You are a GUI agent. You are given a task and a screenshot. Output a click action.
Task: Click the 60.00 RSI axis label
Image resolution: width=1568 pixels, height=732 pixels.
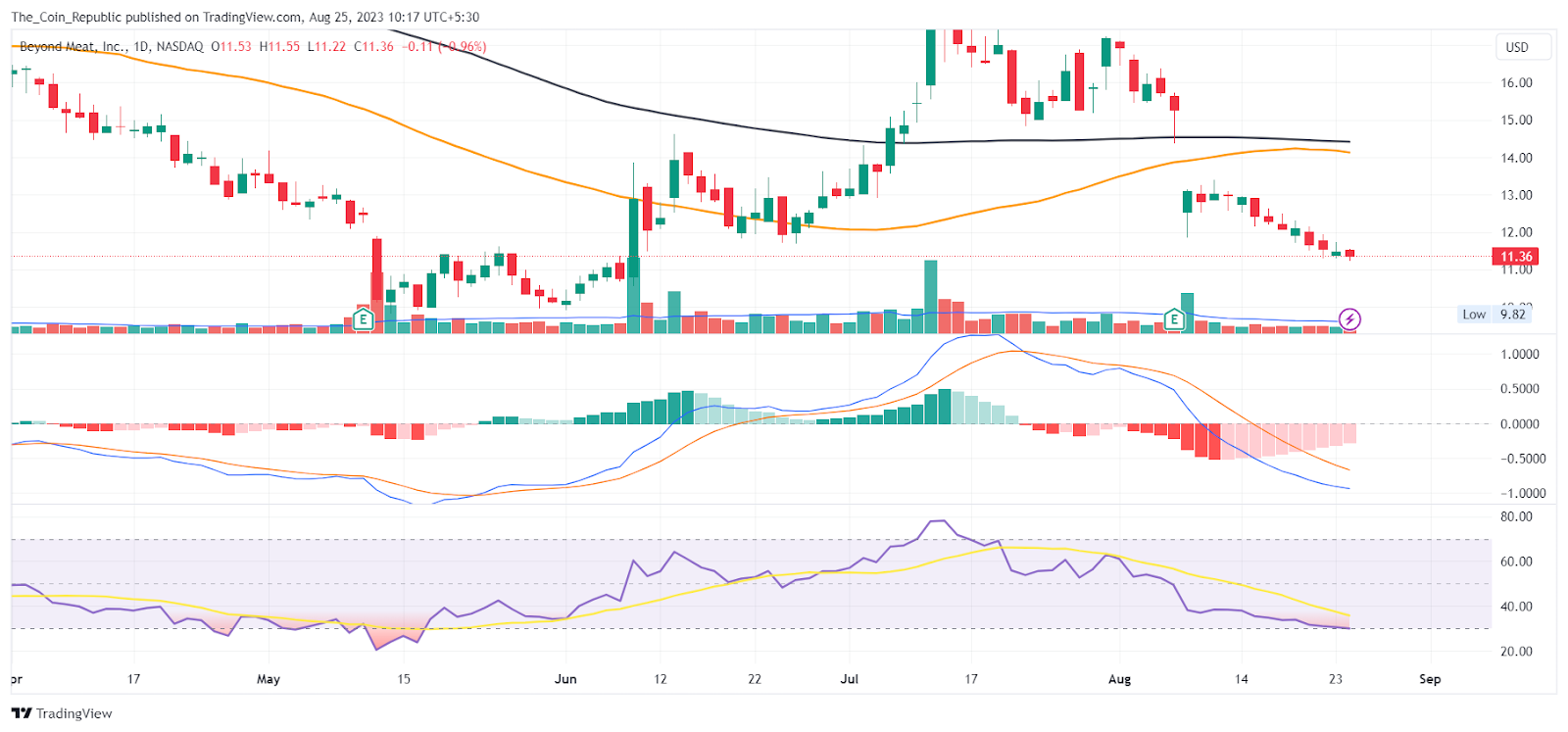tap(1517, 562)
